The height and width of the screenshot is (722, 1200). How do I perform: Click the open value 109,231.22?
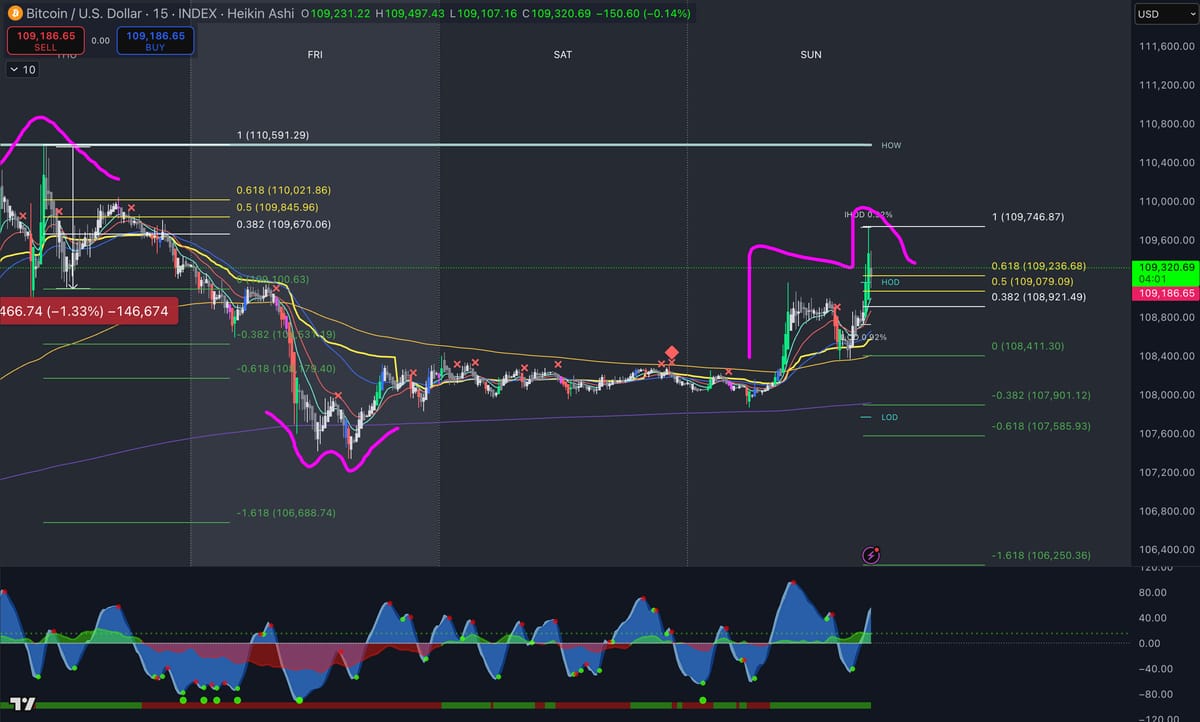point(342,16)
